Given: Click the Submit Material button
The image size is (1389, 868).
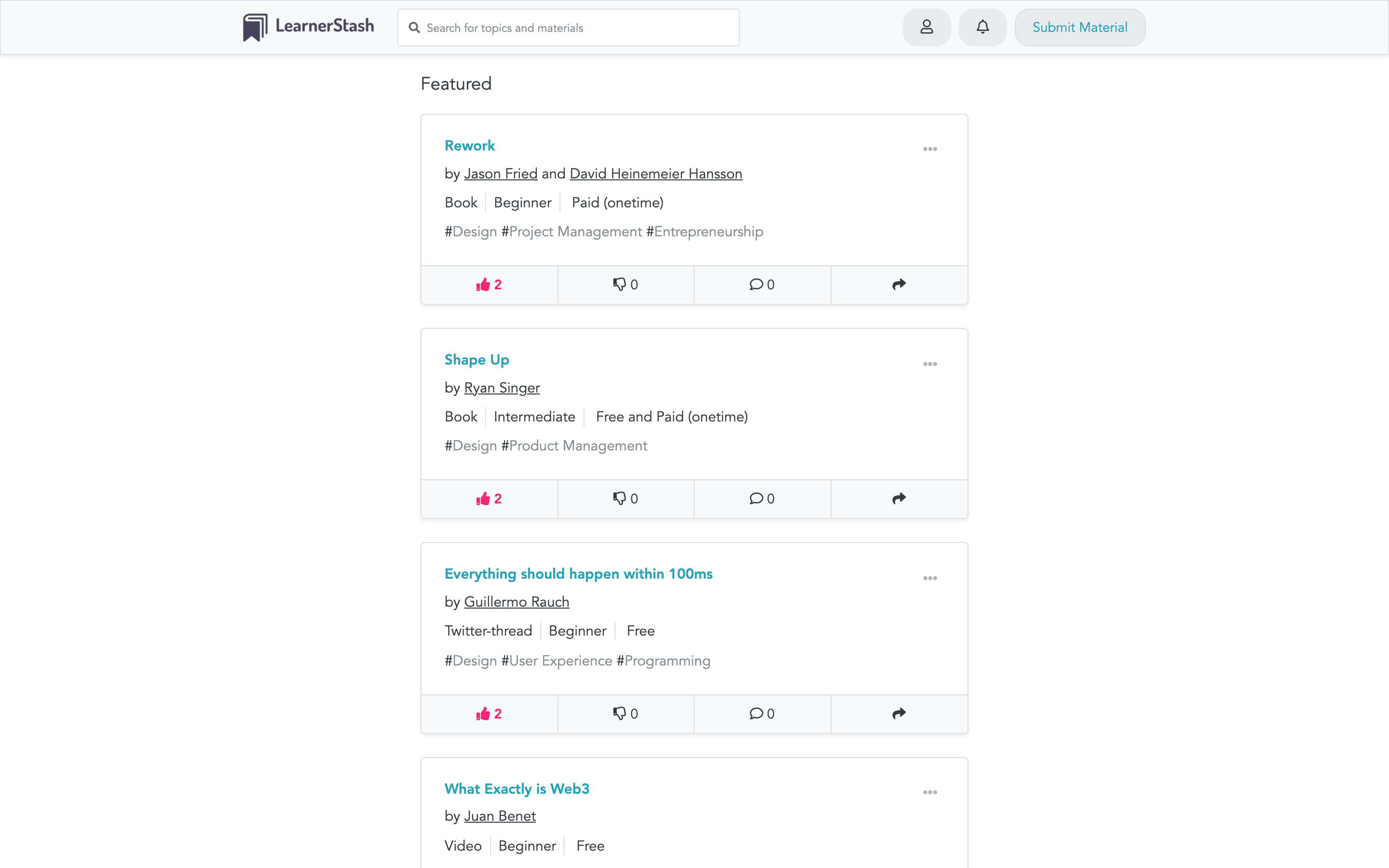Looking at the screenshot, I should coord(1080,27).
